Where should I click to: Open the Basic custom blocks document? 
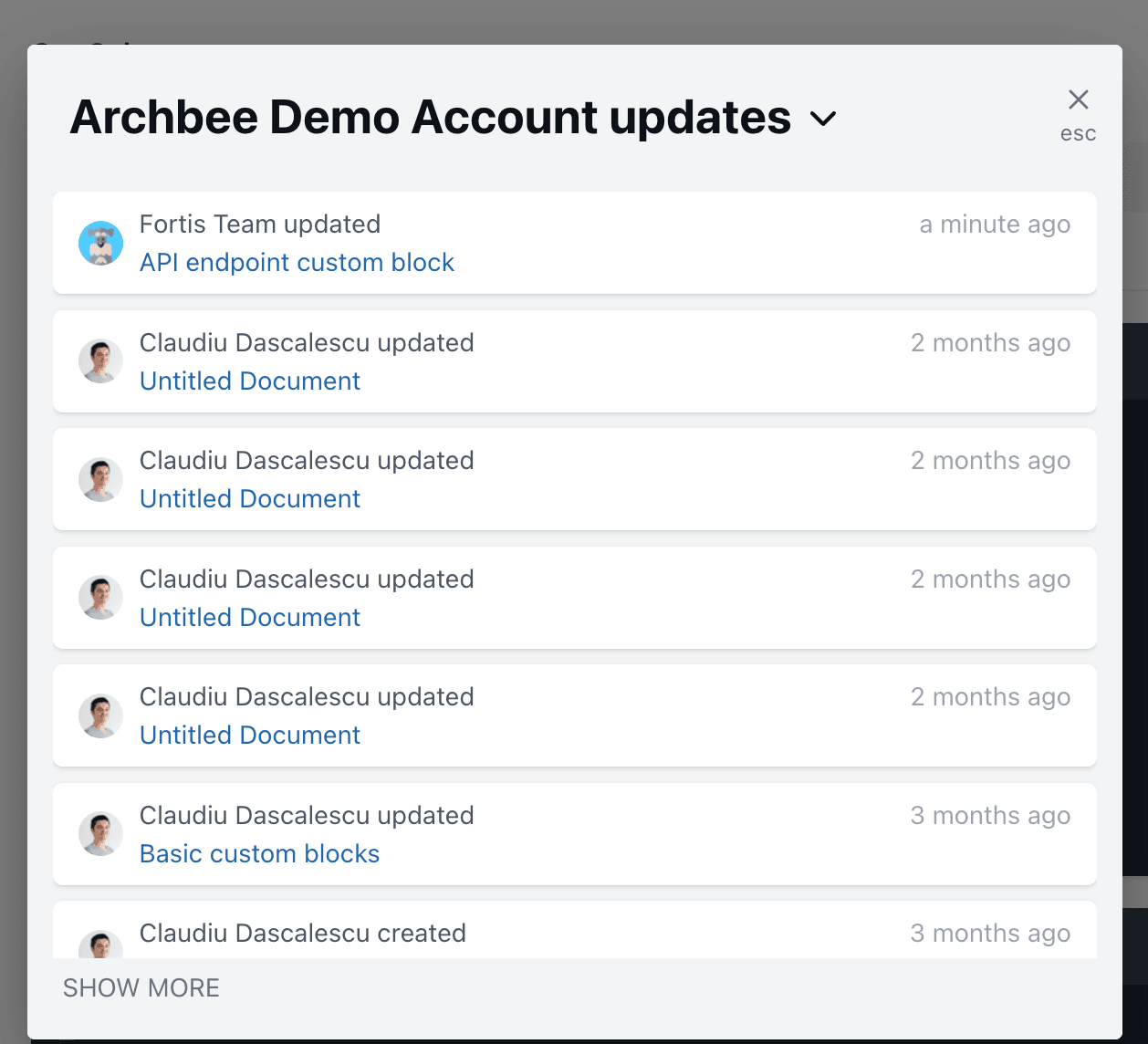tap(259, 853)
